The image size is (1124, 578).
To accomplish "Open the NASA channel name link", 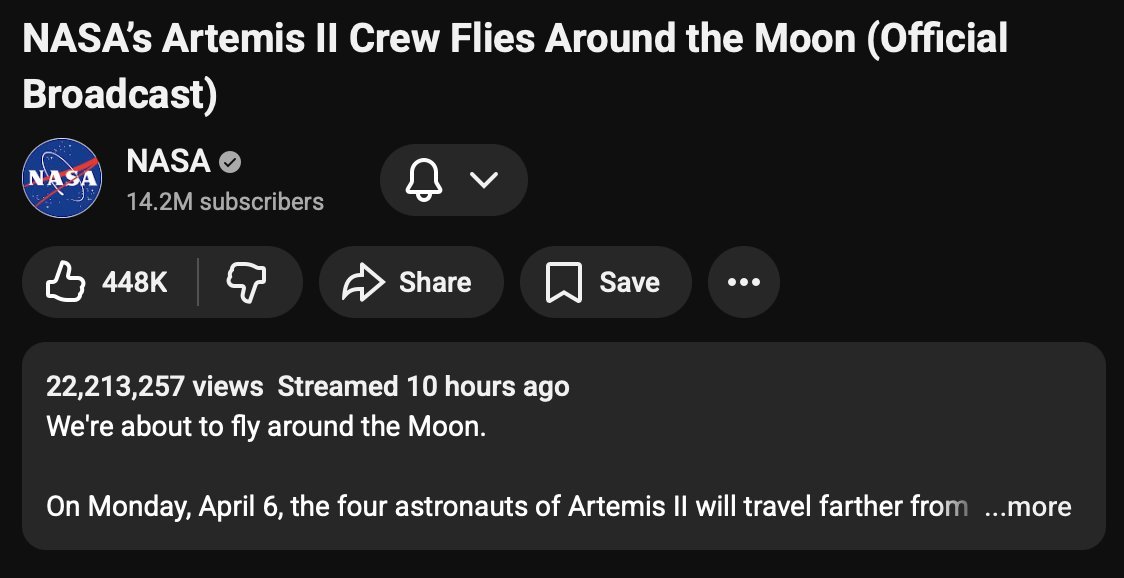I will click(x=168, y=161).
